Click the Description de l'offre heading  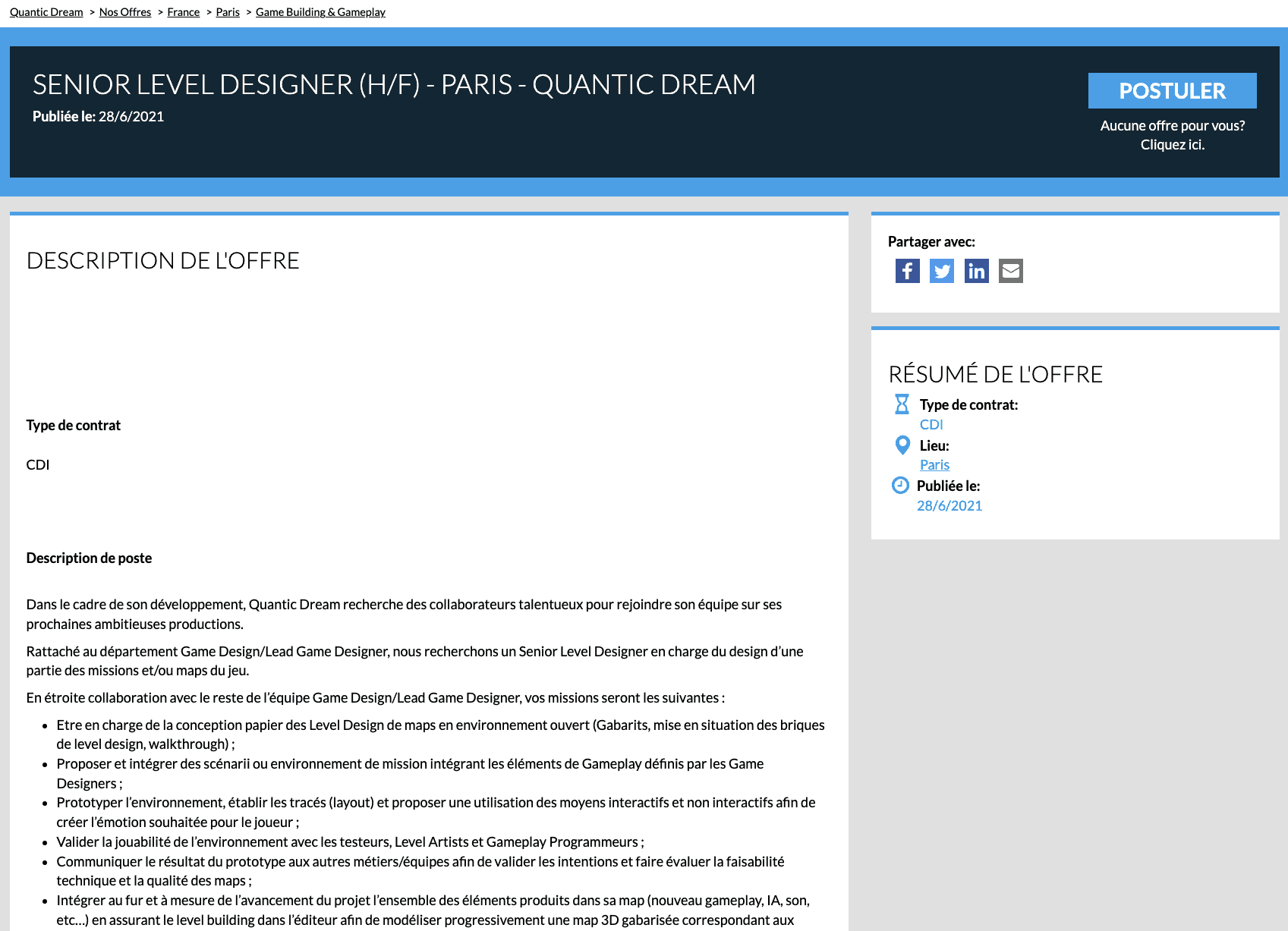[x=163, y=261]
